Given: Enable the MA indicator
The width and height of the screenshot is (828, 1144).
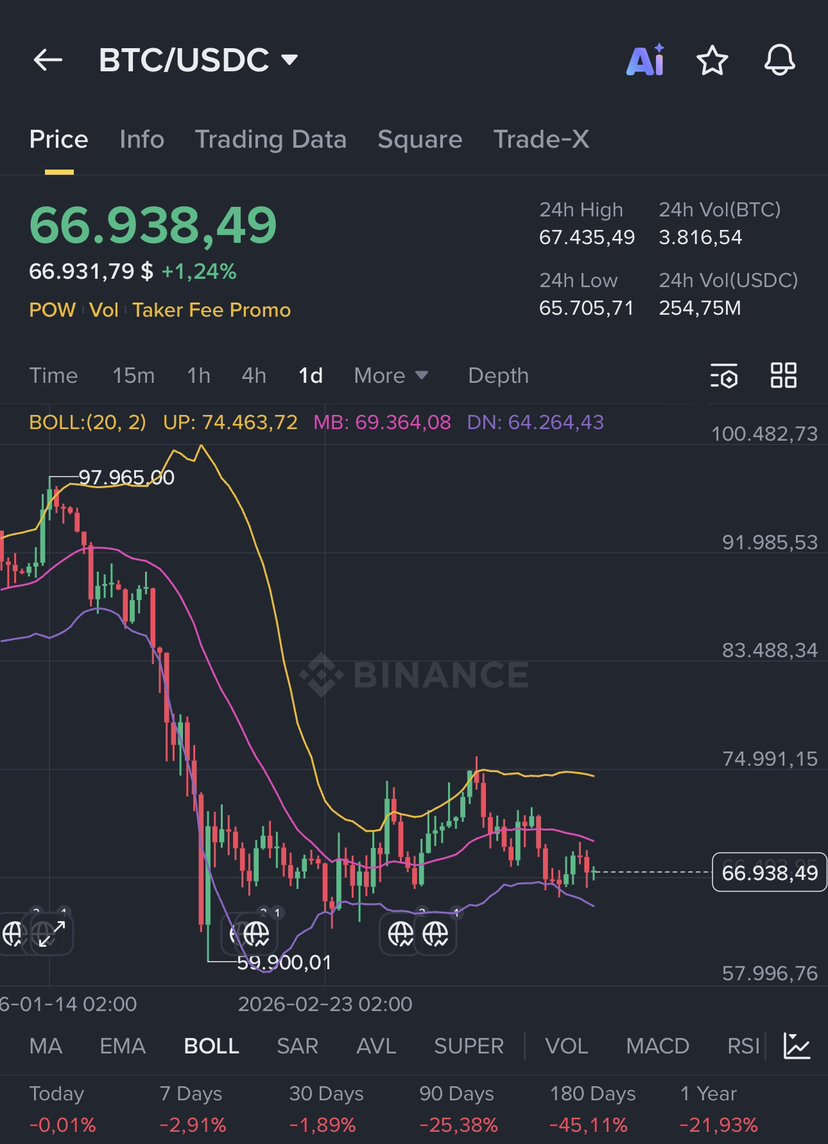Looking at the screenshot, I should 45,1046.
